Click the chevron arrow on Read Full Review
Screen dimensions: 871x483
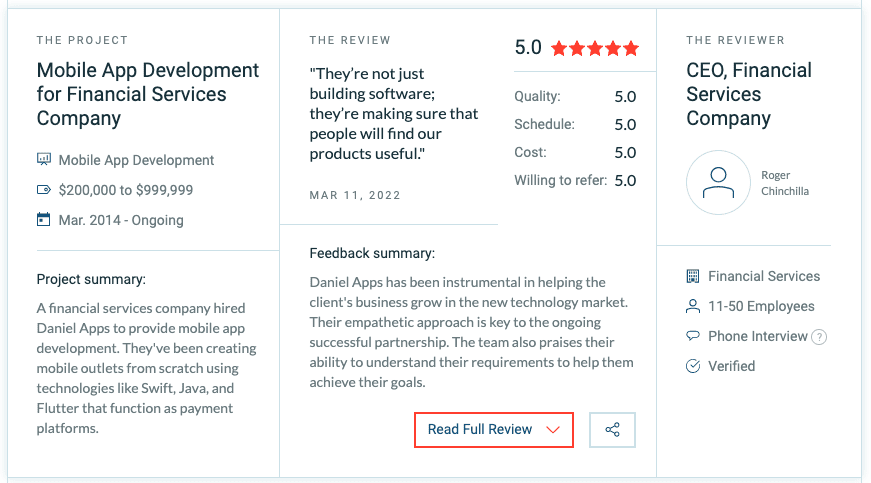[x=553, y=430]
